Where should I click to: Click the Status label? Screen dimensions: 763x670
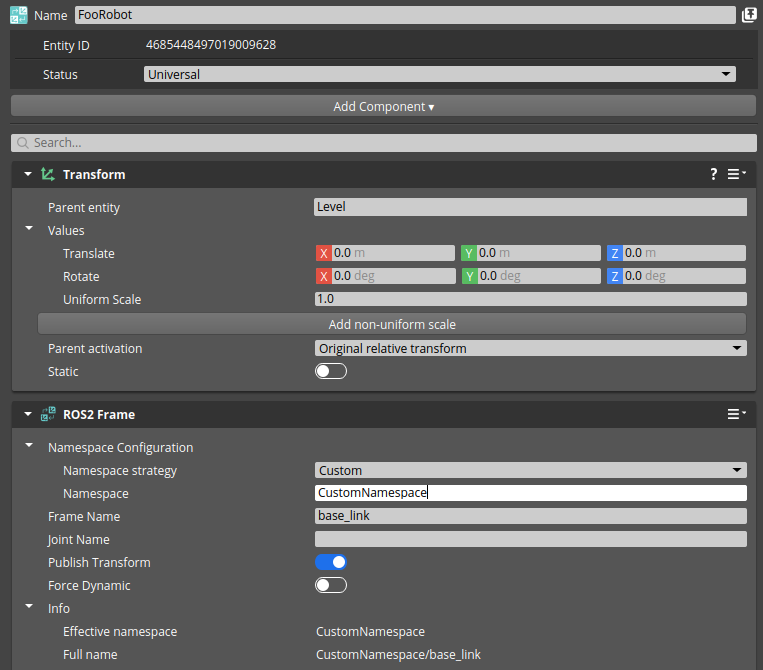[60, 74]
